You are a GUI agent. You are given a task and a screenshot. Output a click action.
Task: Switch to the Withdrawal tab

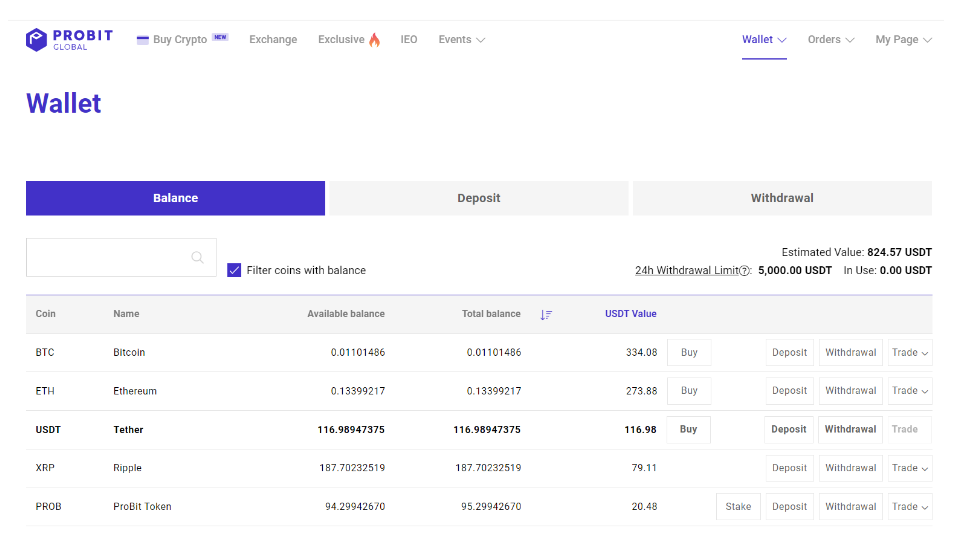[x=782, y=198]
